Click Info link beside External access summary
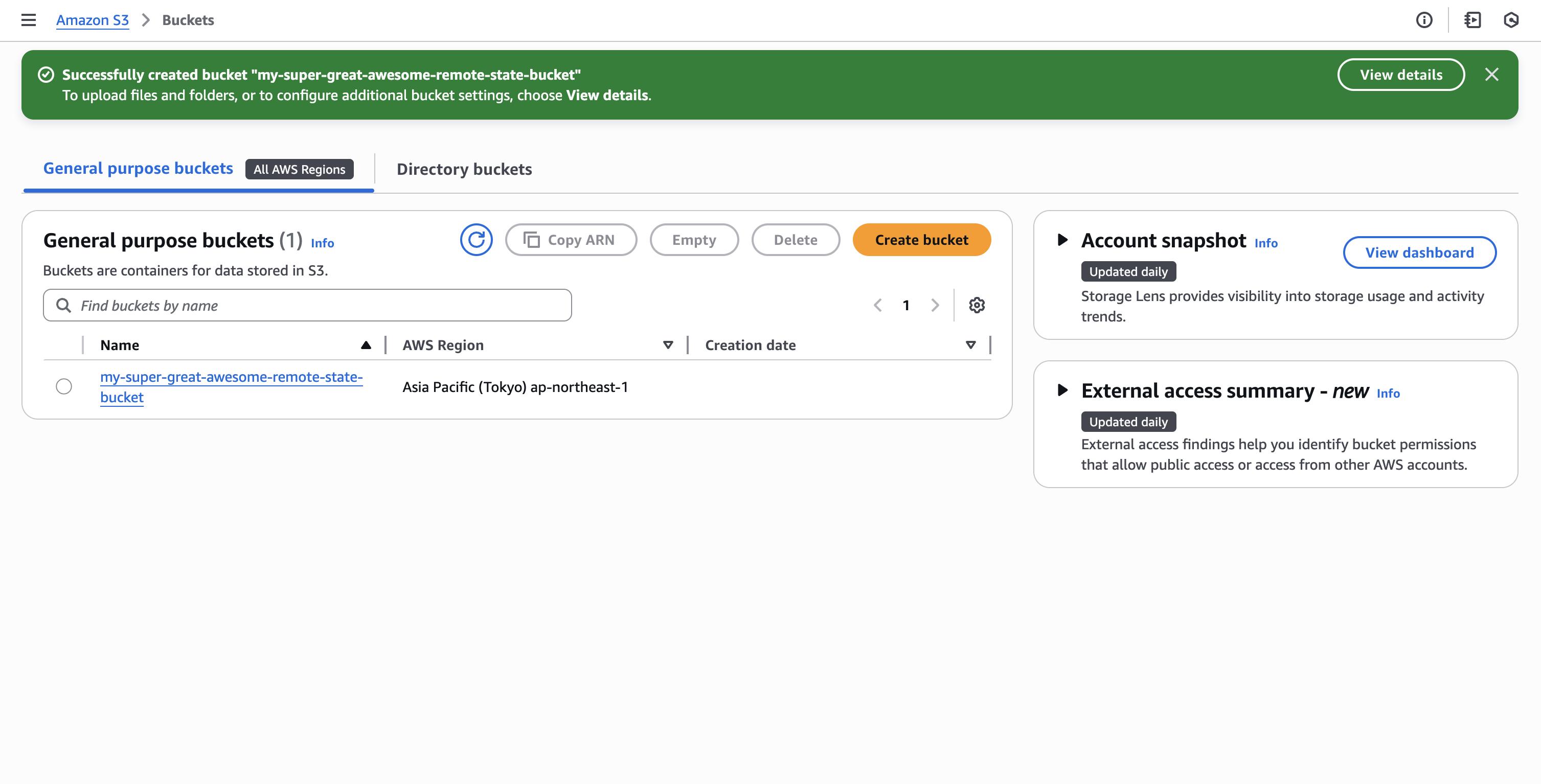 click(1388, 393)
